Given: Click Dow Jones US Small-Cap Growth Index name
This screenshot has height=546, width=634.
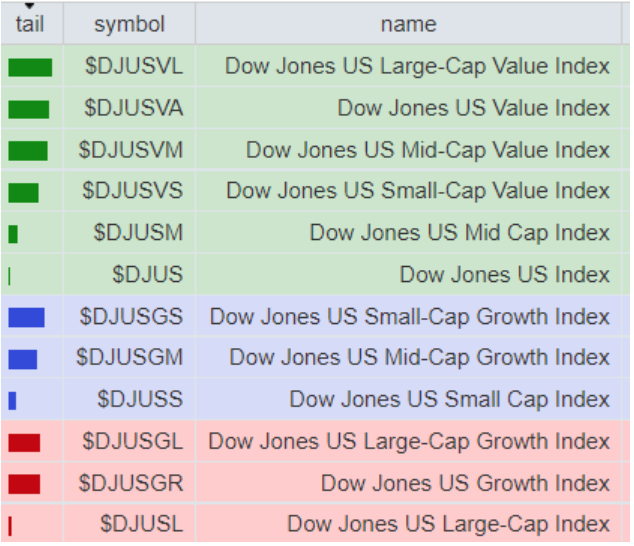Looking at the screenshot, I should coord(409,317).
